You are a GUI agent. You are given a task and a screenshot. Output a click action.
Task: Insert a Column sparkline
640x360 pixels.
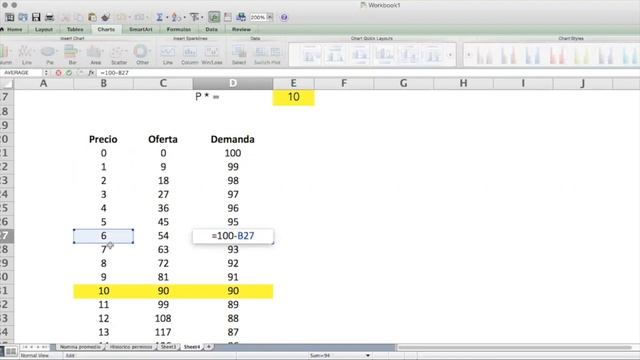point(189,55)
